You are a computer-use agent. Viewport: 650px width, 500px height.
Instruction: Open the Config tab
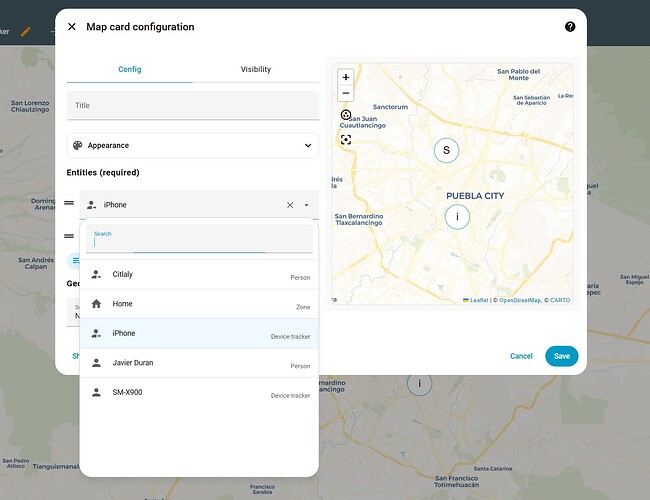(130, 69)
